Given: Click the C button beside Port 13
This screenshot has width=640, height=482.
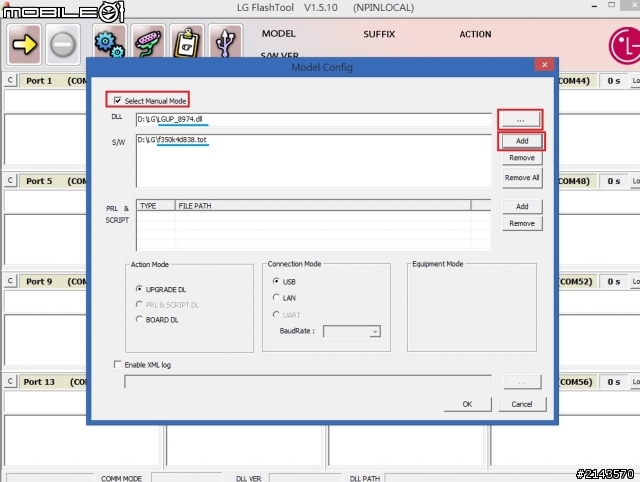Looking at the screenshot, I should (x=10, y=381).
